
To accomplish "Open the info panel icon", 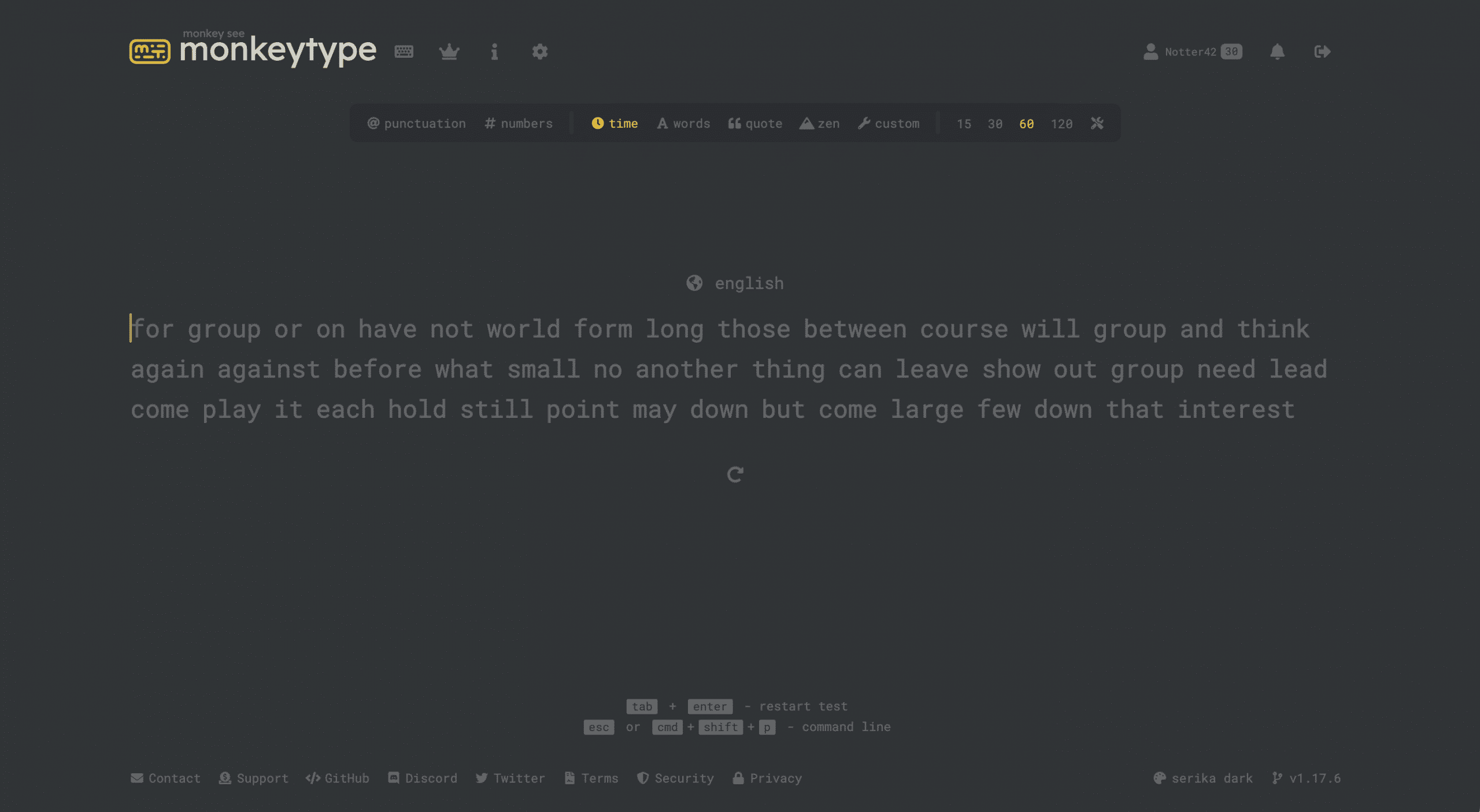I will [x=494, y=51].
